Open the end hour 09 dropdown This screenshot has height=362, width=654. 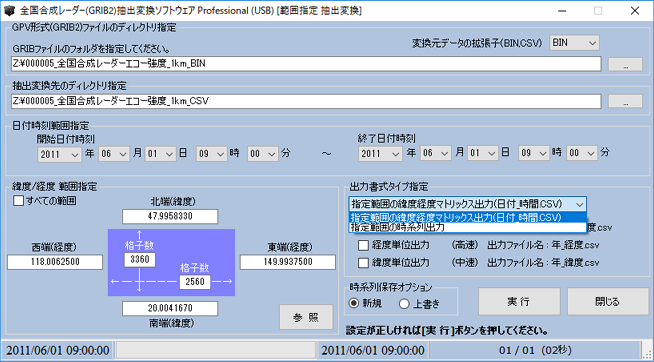tap(534, 153)
